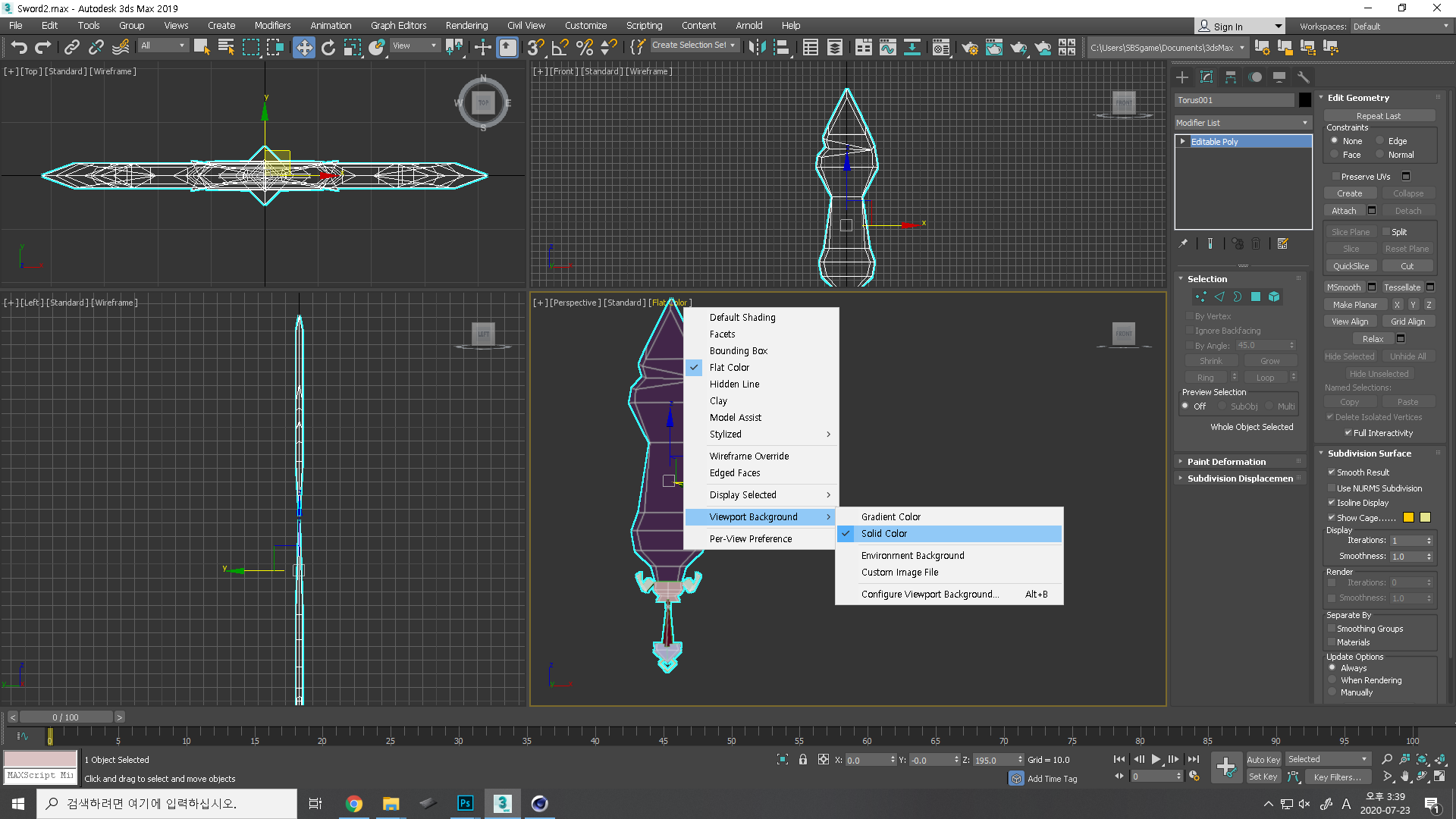Choose Gradient Color from submenu
Screen dimensions: 1456x819
890,517
